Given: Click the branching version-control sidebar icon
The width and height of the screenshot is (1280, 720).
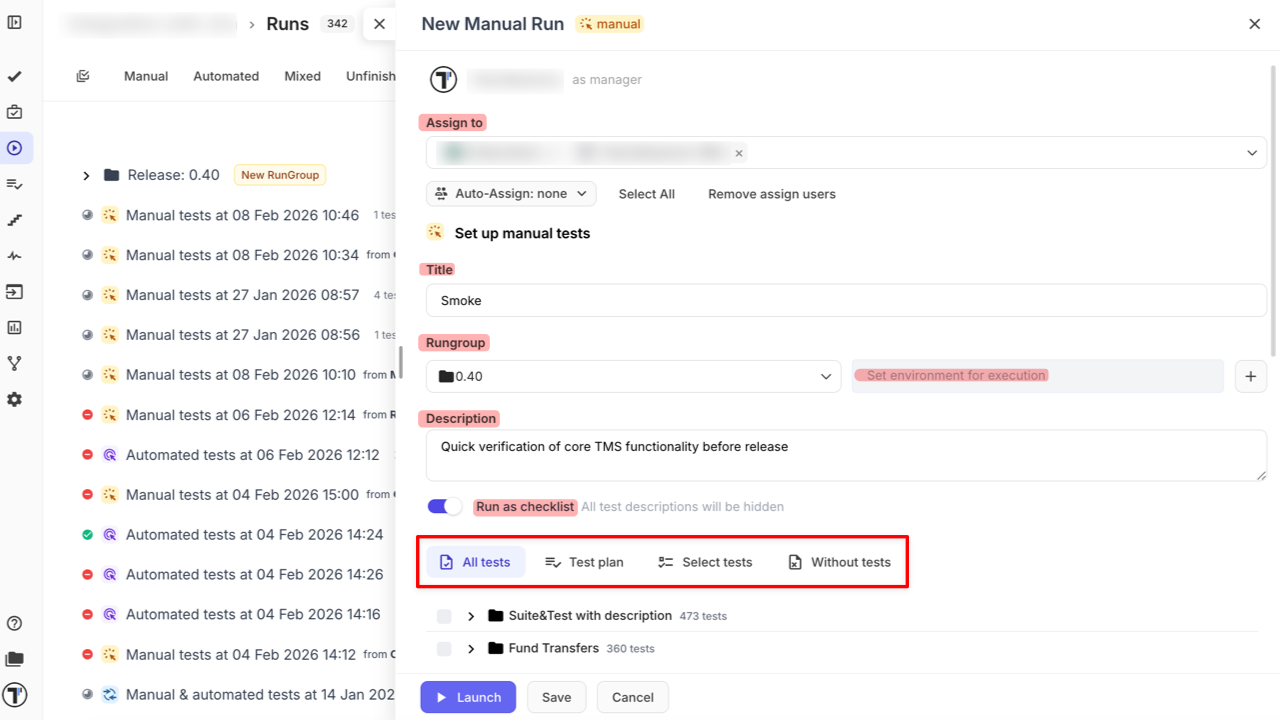Looking at the screenshot, I should tap(15, 363).
